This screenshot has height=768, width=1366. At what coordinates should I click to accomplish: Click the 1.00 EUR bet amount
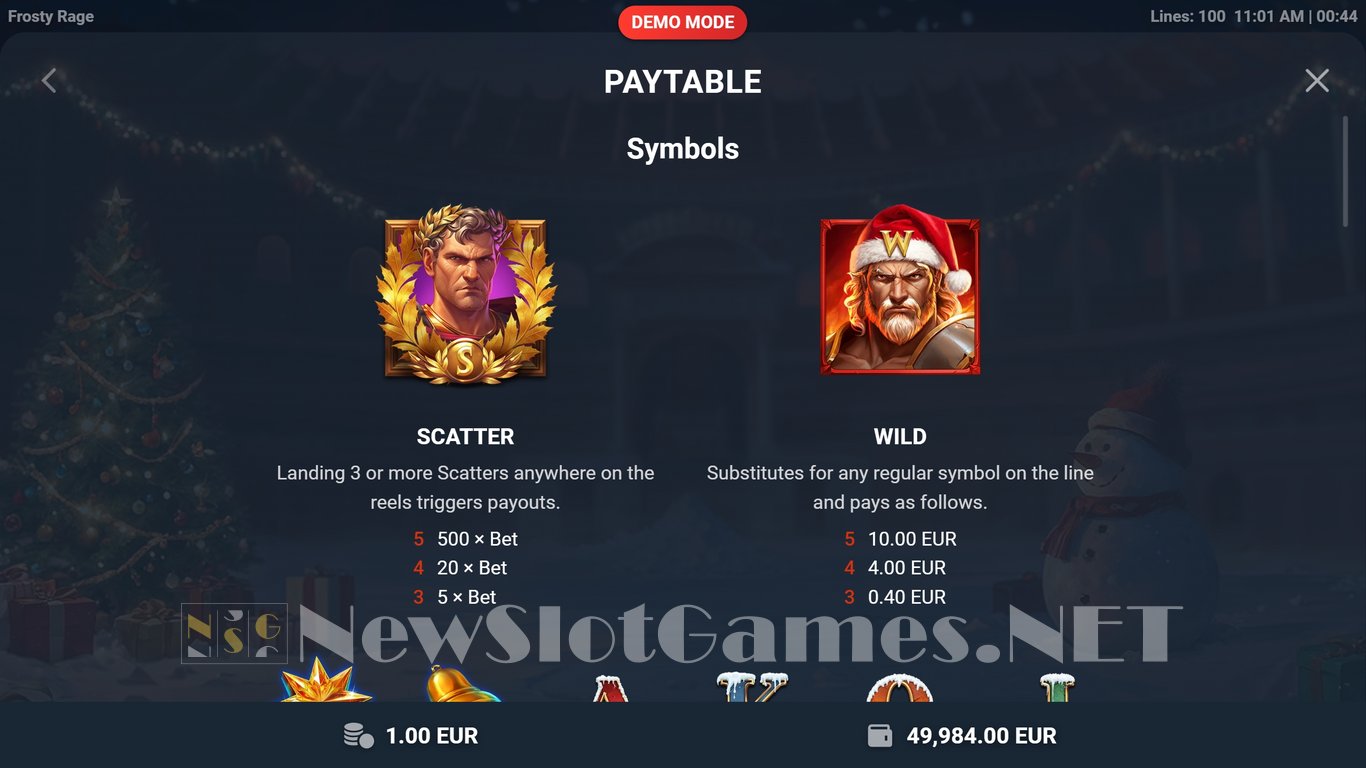click(432, 736)
